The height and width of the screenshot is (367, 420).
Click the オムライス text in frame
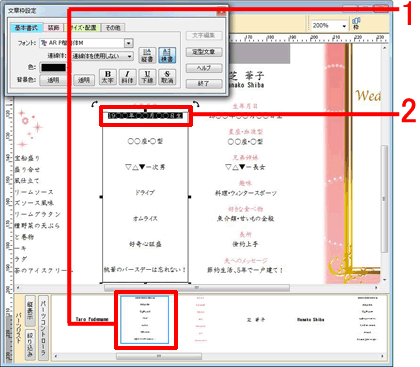tap(145, 218)
